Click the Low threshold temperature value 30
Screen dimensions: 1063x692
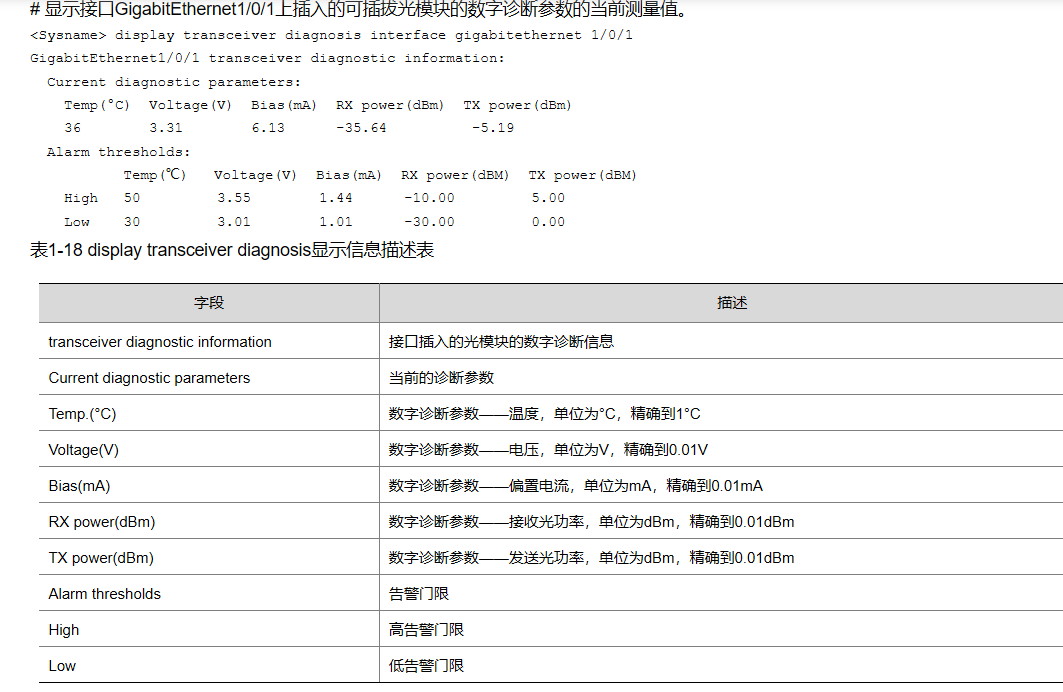point(132,222)
